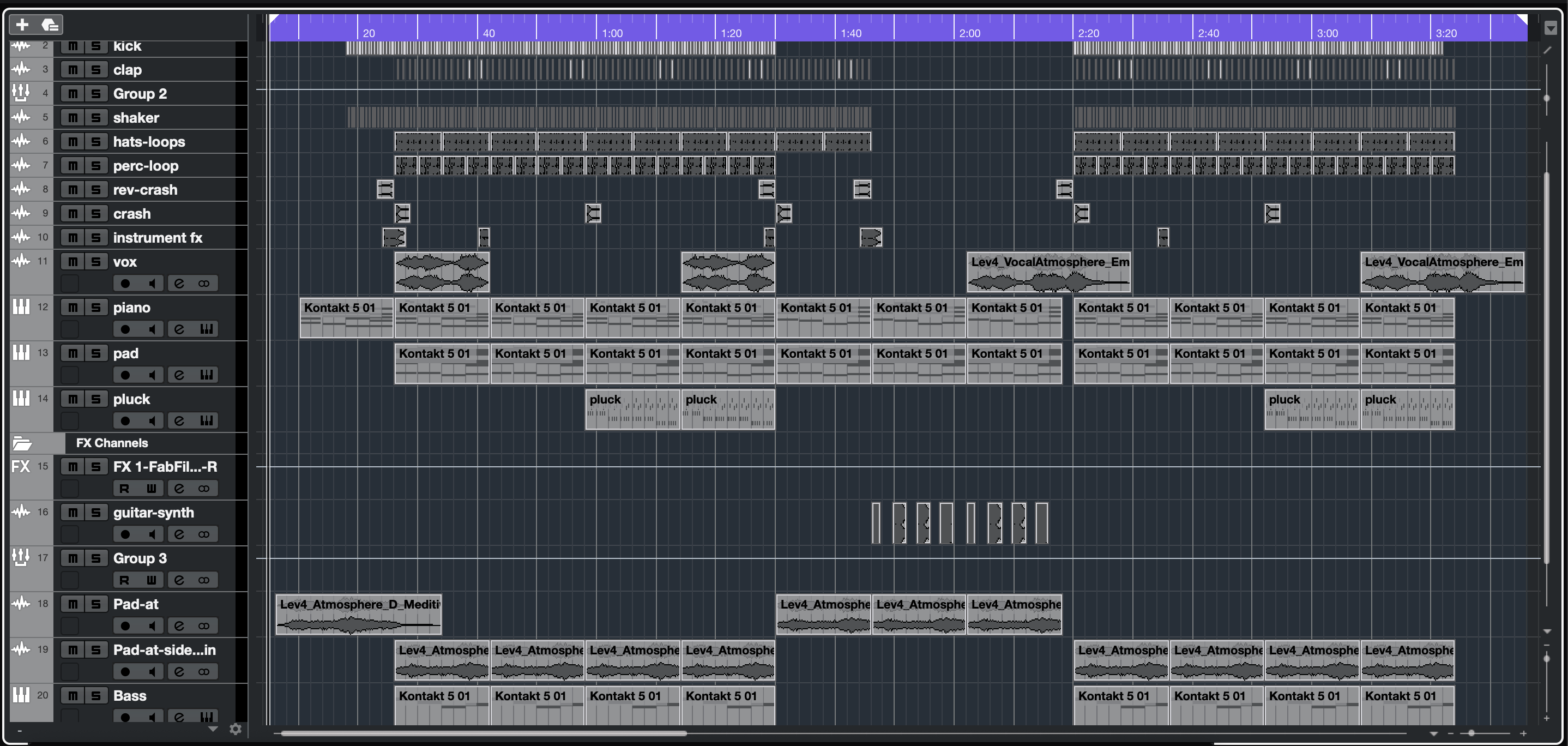Mute the kick track

[73, 46]
